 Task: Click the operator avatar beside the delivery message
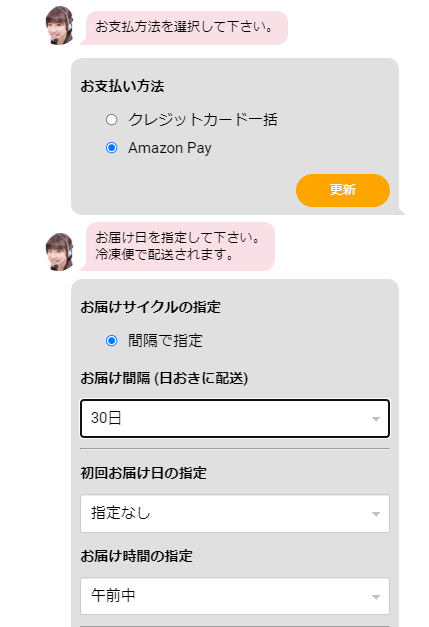(59, 252)
